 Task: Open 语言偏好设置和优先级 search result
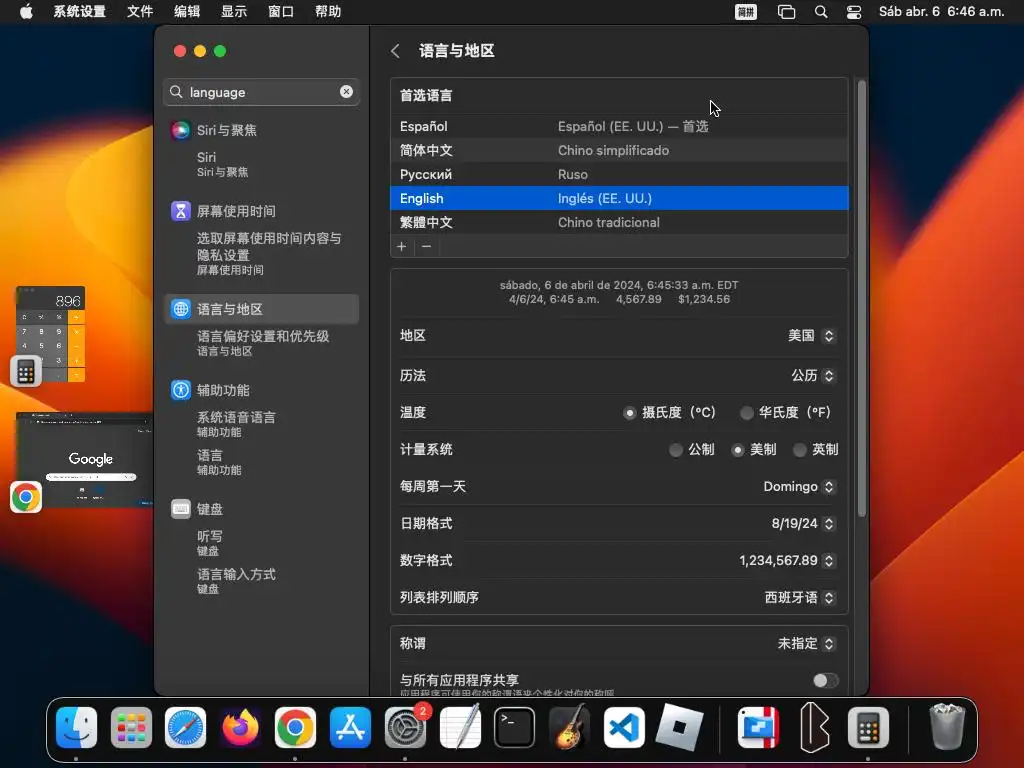(263, 343)
